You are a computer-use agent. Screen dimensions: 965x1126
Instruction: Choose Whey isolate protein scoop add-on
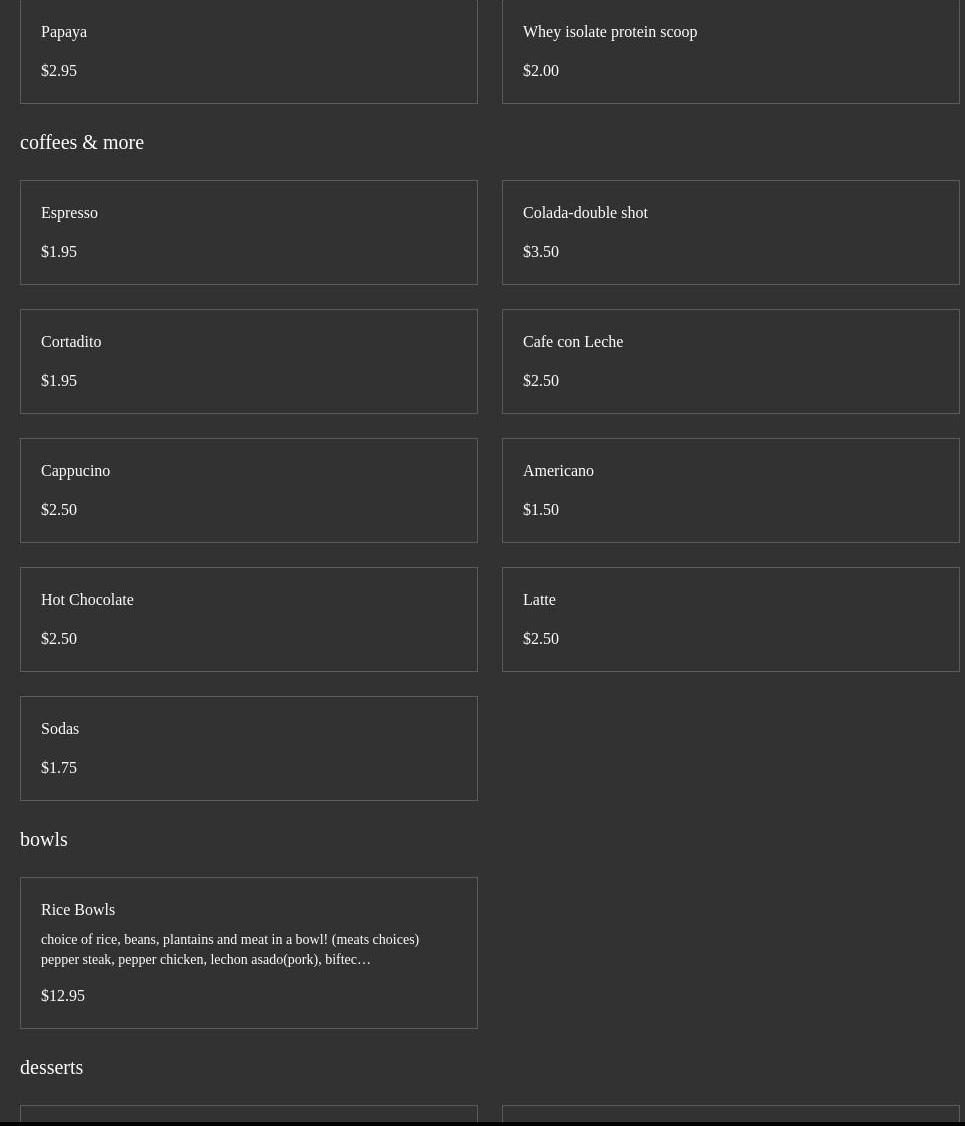730,50
